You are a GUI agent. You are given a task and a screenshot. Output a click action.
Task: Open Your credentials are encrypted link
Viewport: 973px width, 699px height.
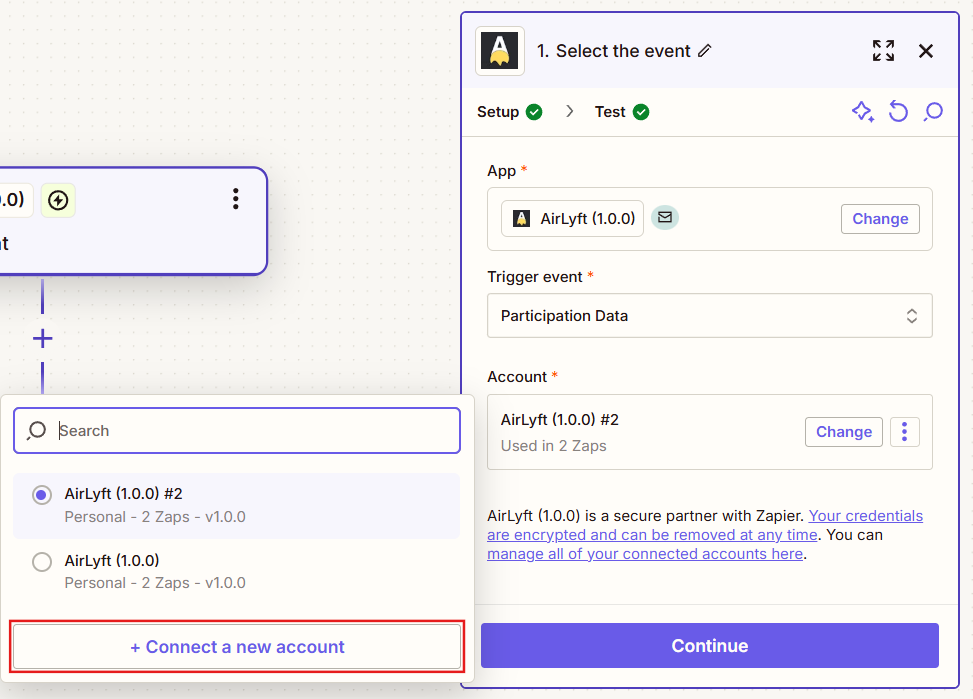[705, 525]
